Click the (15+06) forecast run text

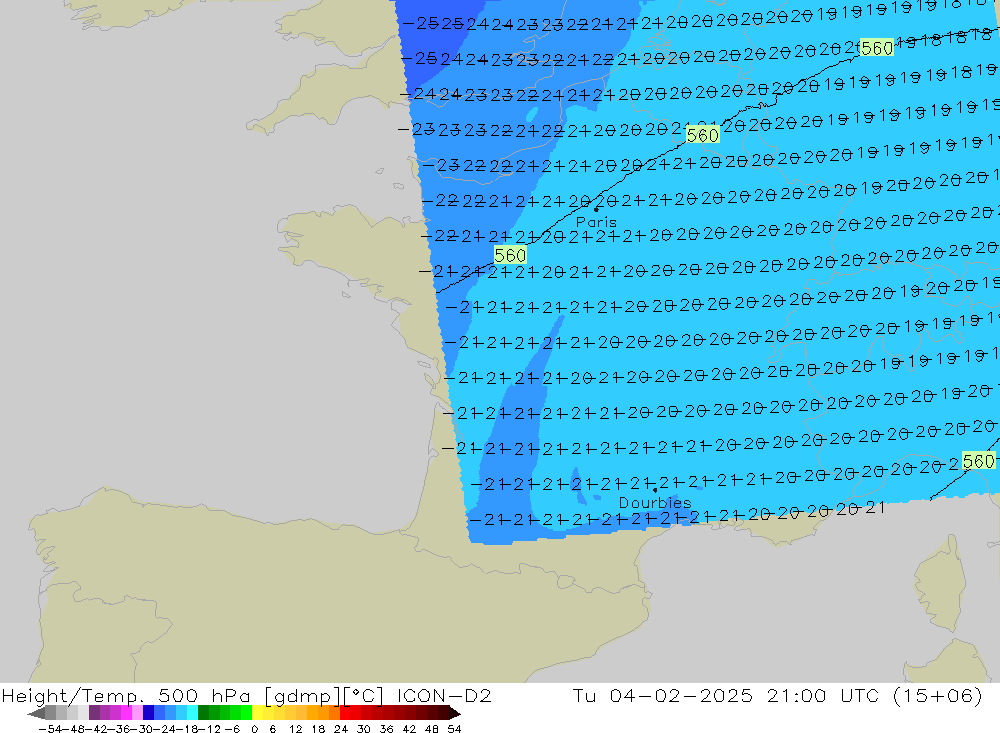938,695
